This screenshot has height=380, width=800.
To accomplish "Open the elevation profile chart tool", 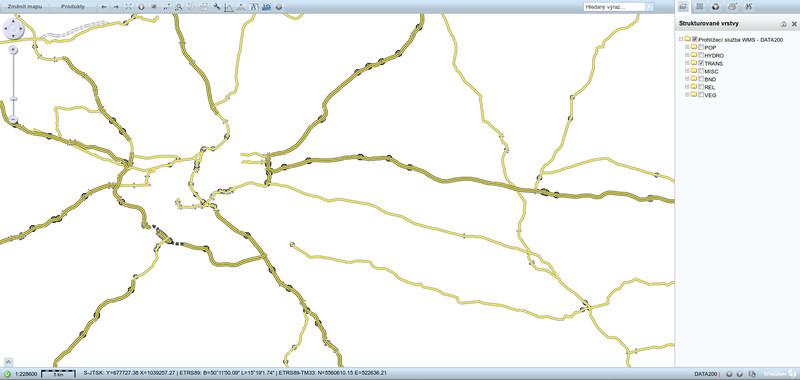I will 229,7.
